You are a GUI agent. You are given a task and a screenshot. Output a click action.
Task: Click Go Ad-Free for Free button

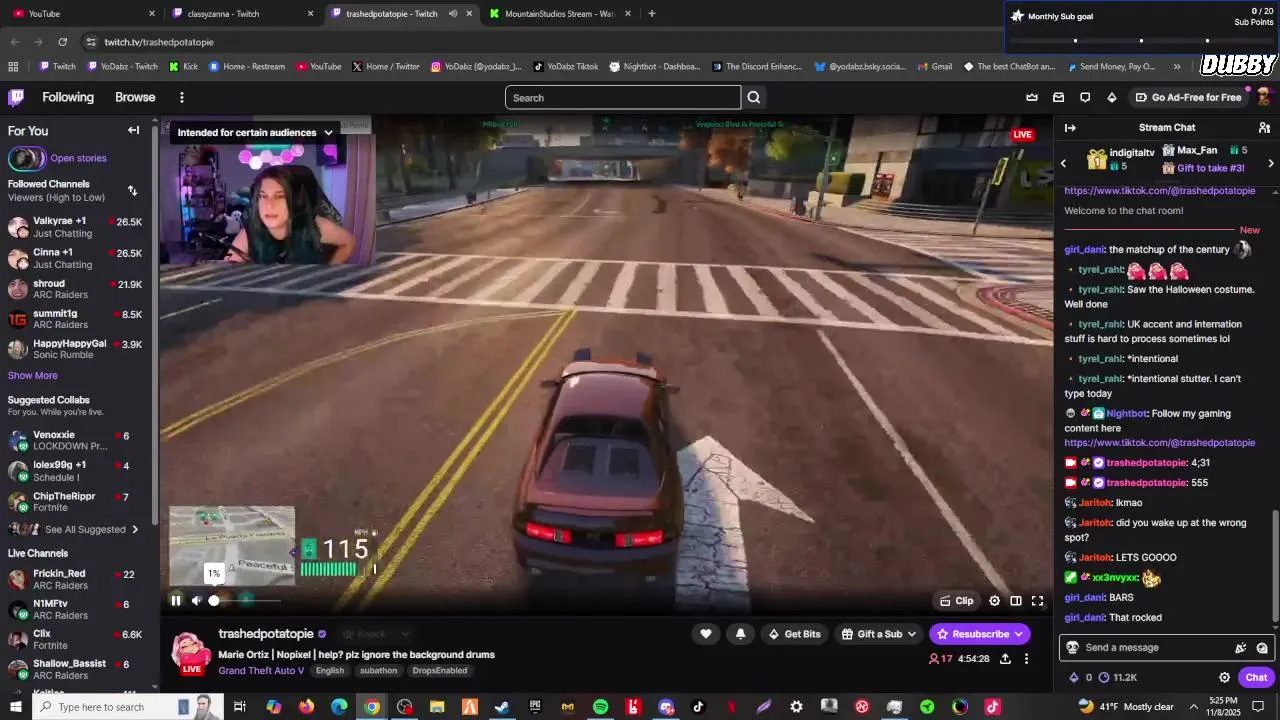(x=1188, y=97)
